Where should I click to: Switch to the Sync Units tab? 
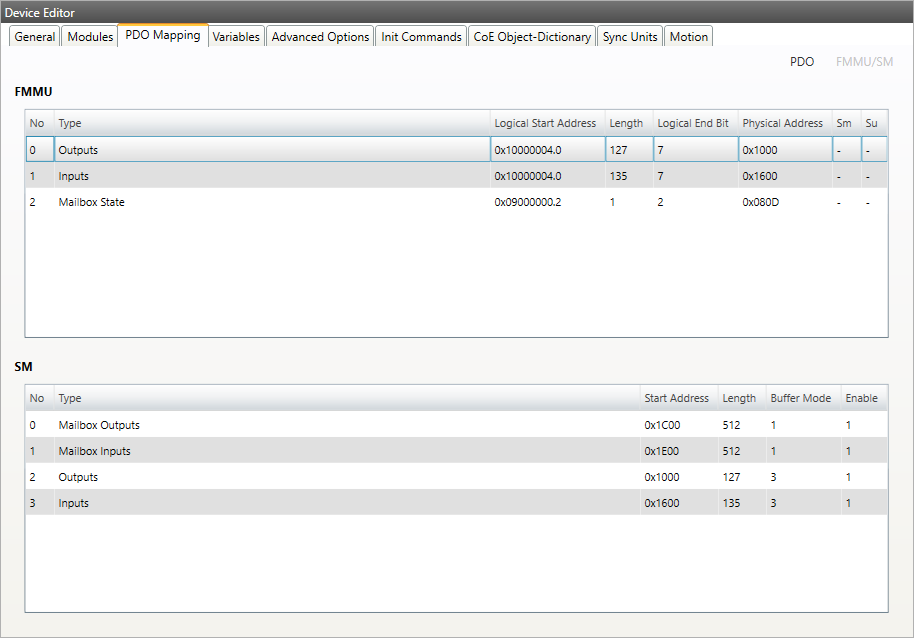[630, 37]
